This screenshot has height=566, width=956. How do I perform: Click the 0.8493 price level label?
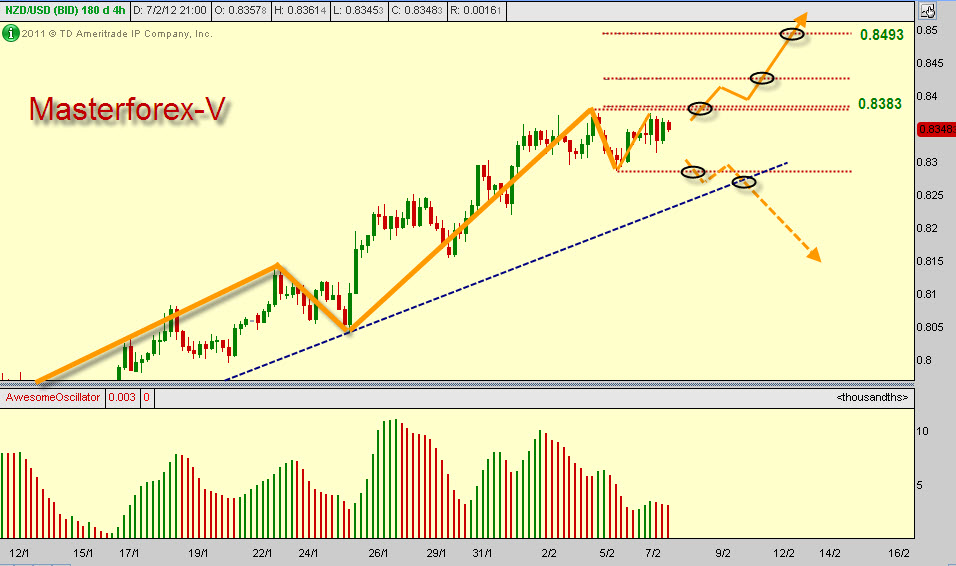point(881,34)
